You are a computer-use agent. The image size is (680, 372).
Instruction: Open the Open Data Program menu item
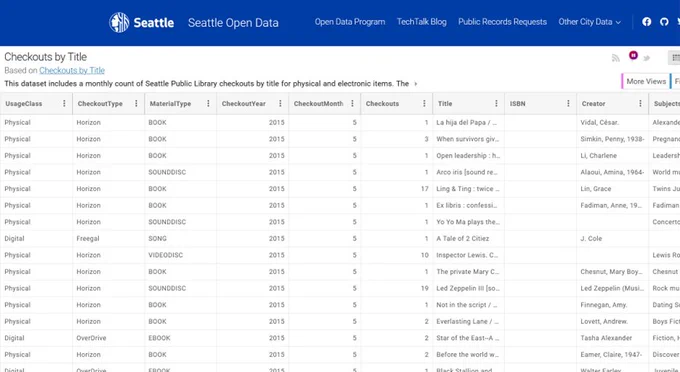pos(350,22)
